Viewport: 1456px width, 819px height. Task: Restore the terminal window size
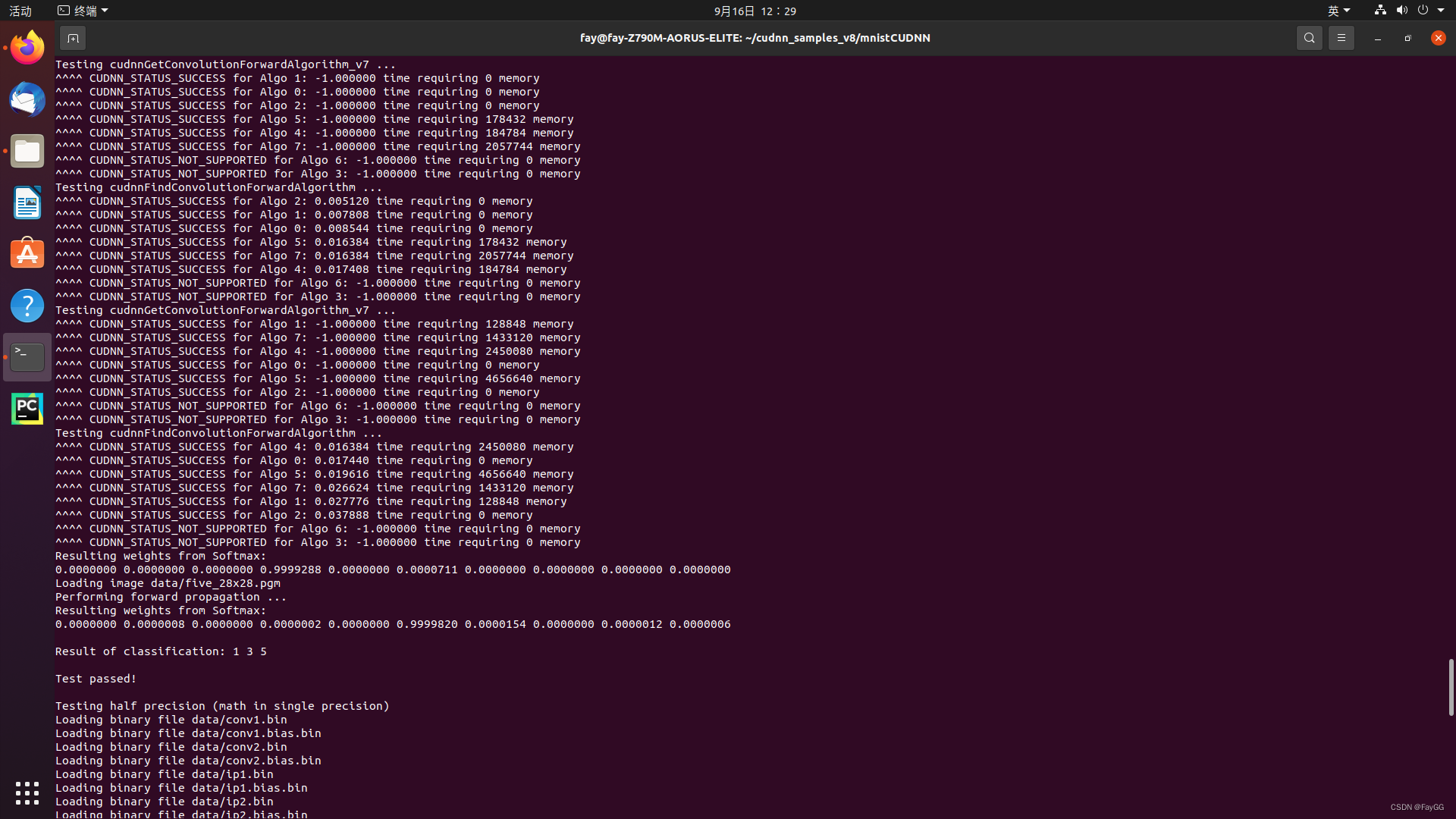point(1407,38)
